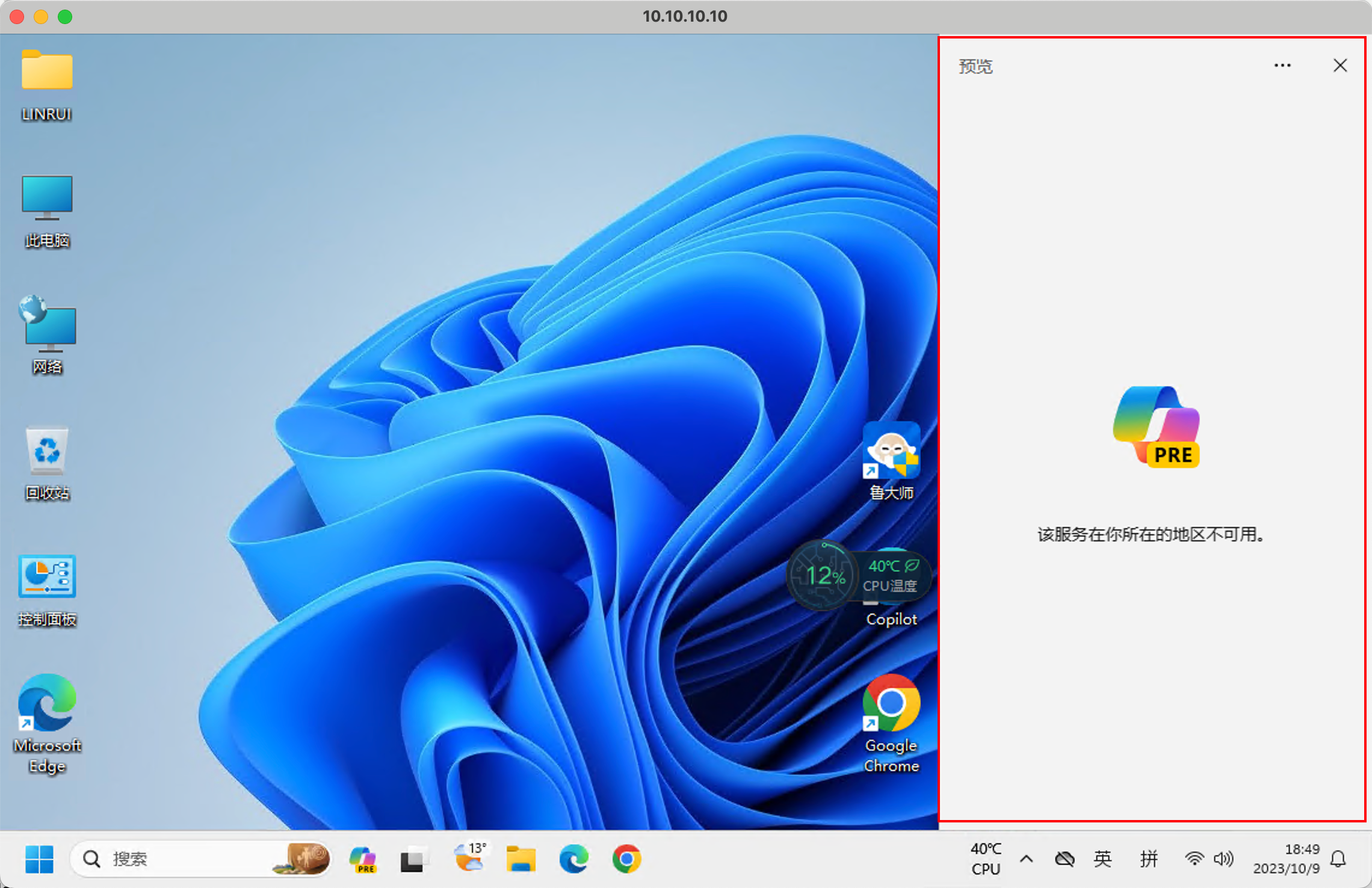Click the taskbar 搜索 search box
This screenshot has height=888, width=1372.
click(x=201, y=859)
